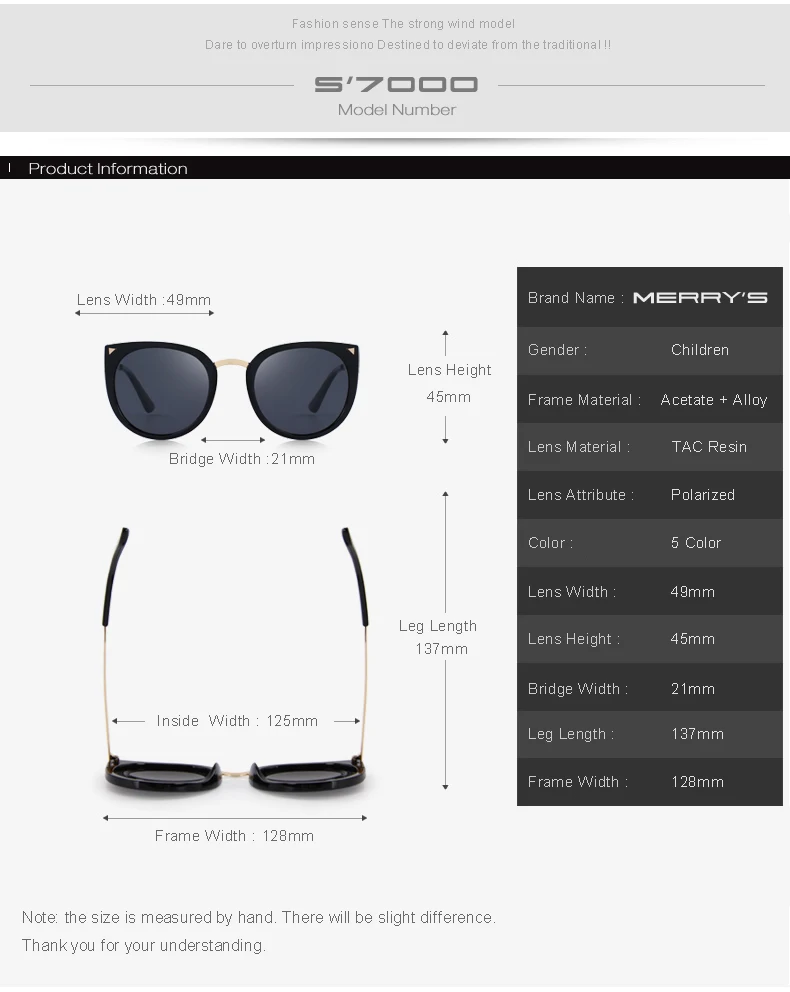
Task: Click the 'TAC Resin' value
Action: [x=709, y=447]
